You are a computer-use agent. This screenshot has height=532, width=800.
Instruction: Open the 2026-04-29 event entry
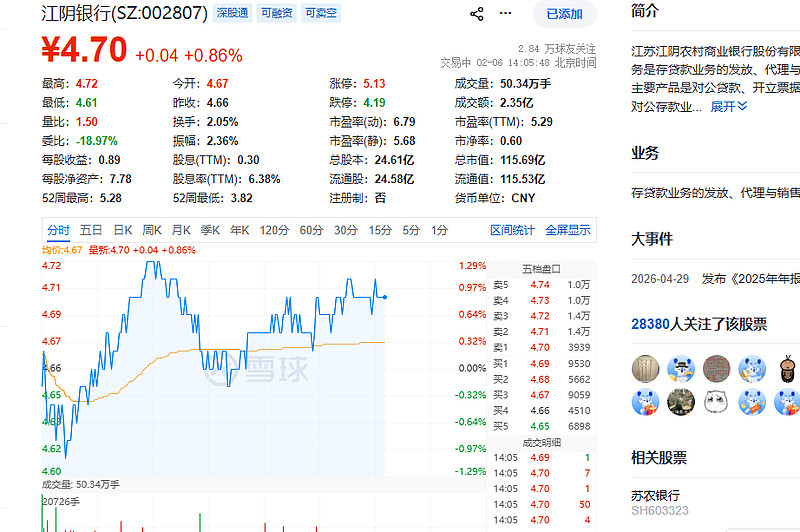(x=715, y=279)
